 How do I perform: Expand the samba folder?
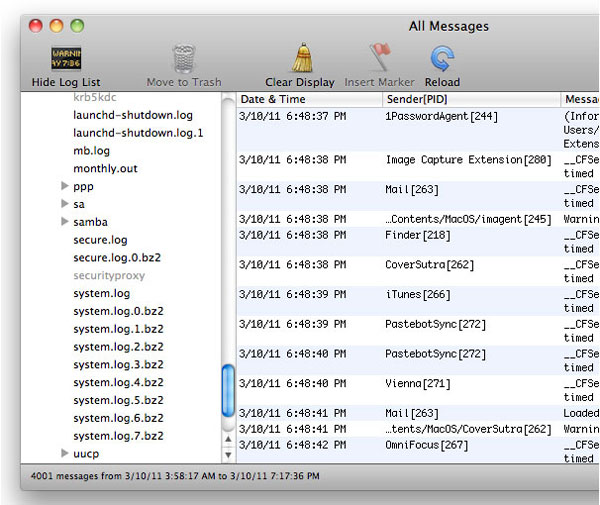pos(65,222)
